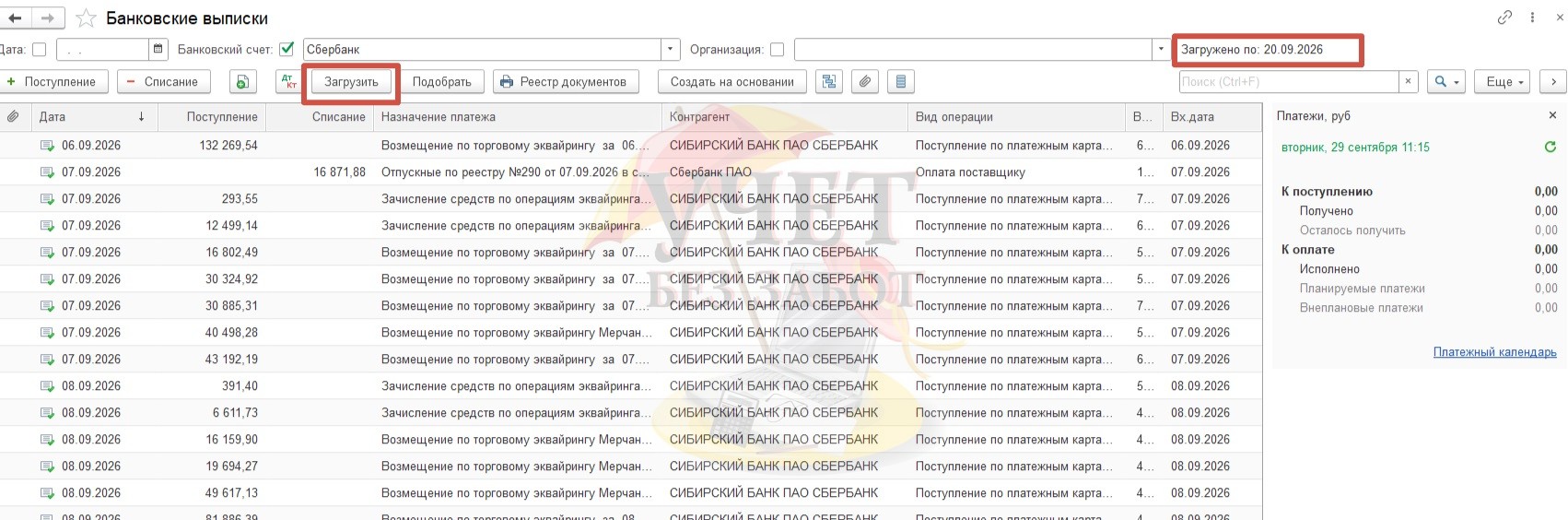Viewport: 1568px width, 520px height.
Task: Click the К поступлению heading
Action: 1327,192
